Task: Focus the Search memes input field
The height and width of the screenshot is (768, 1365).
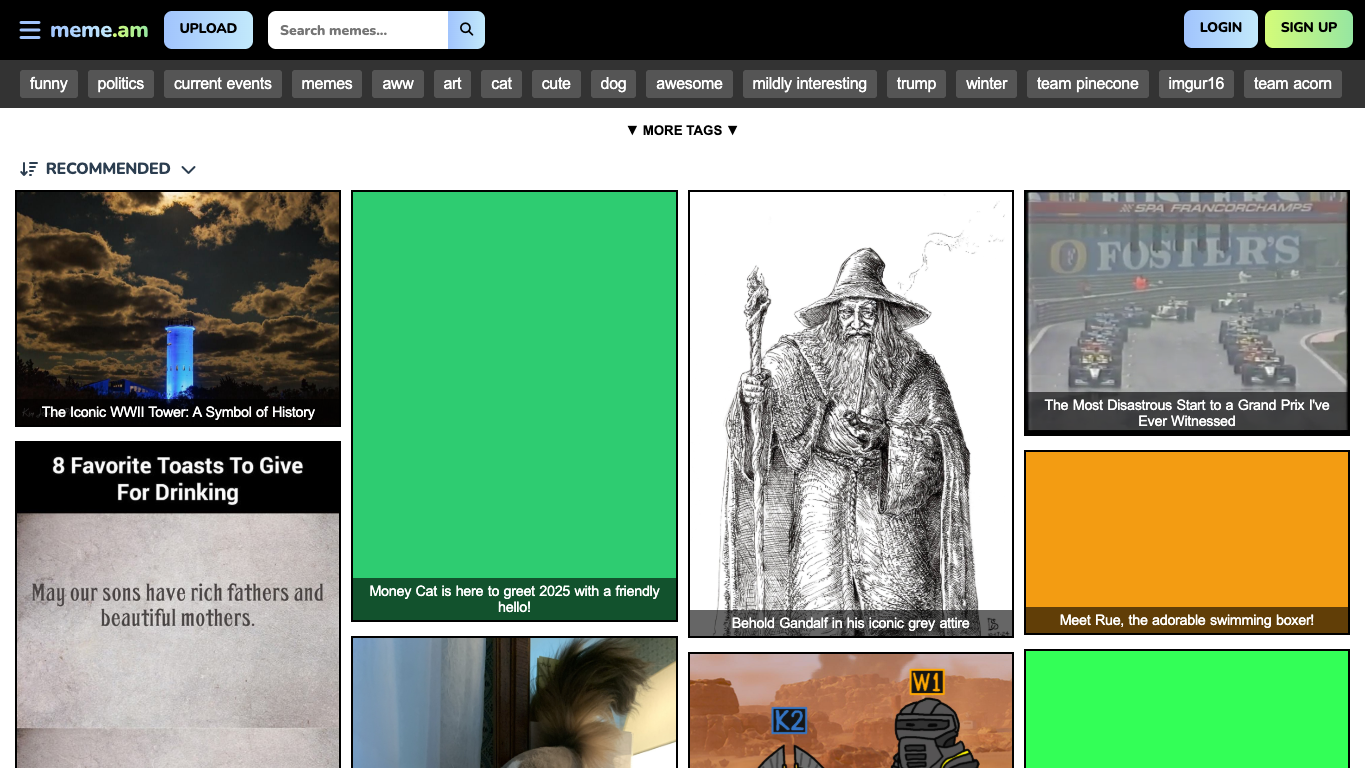Action: point(358,30)
